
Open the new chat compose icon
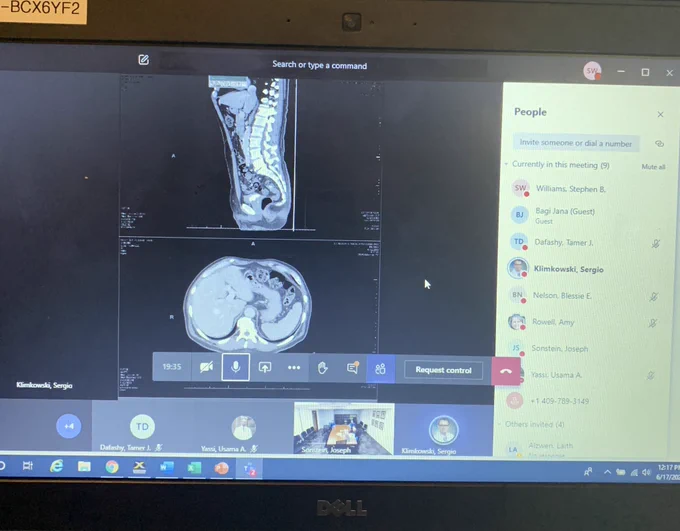[x=144, y=60]
